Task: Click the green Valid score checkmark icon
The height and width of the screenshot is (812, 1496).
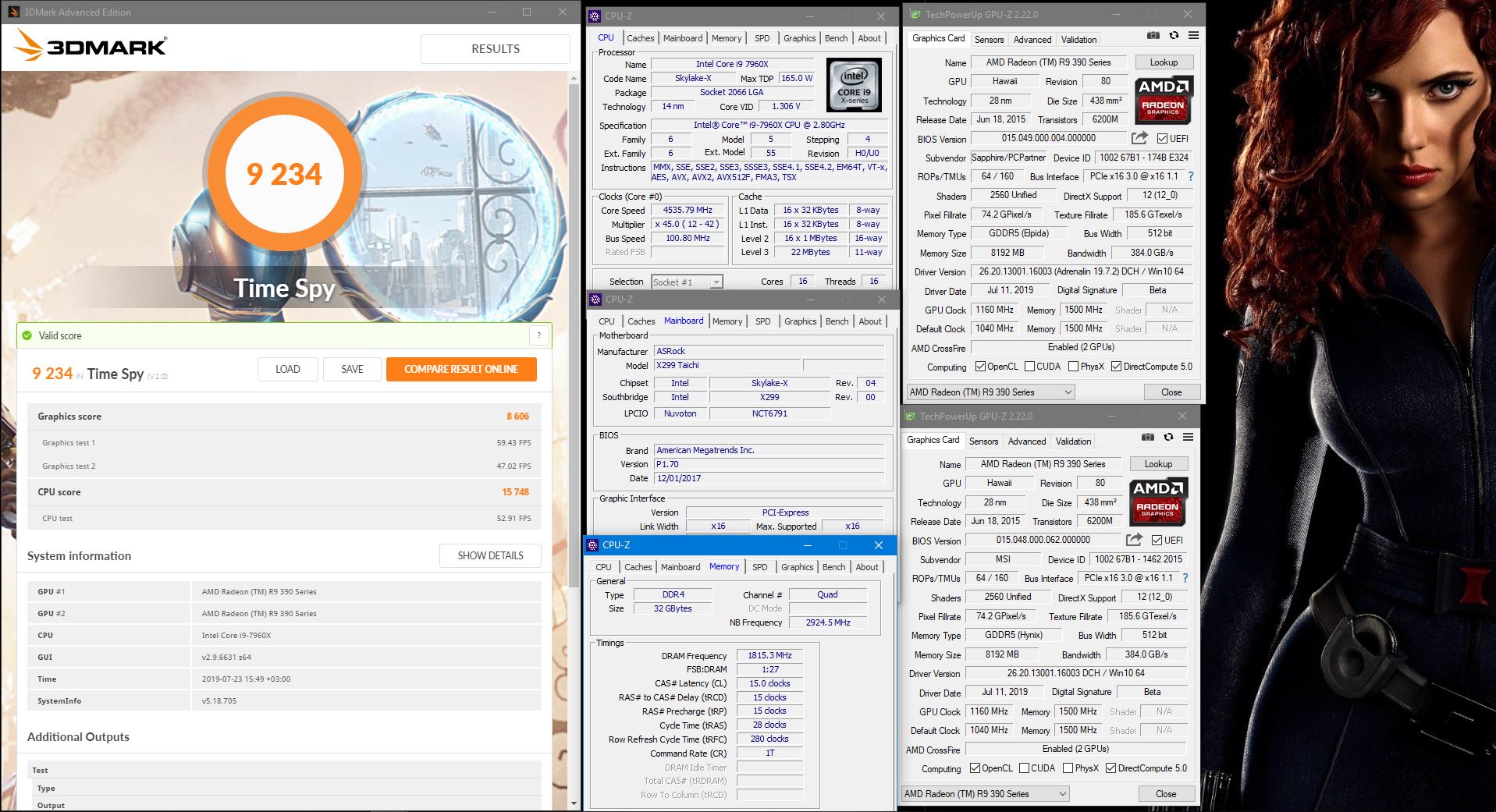Action: coord(27,335)
